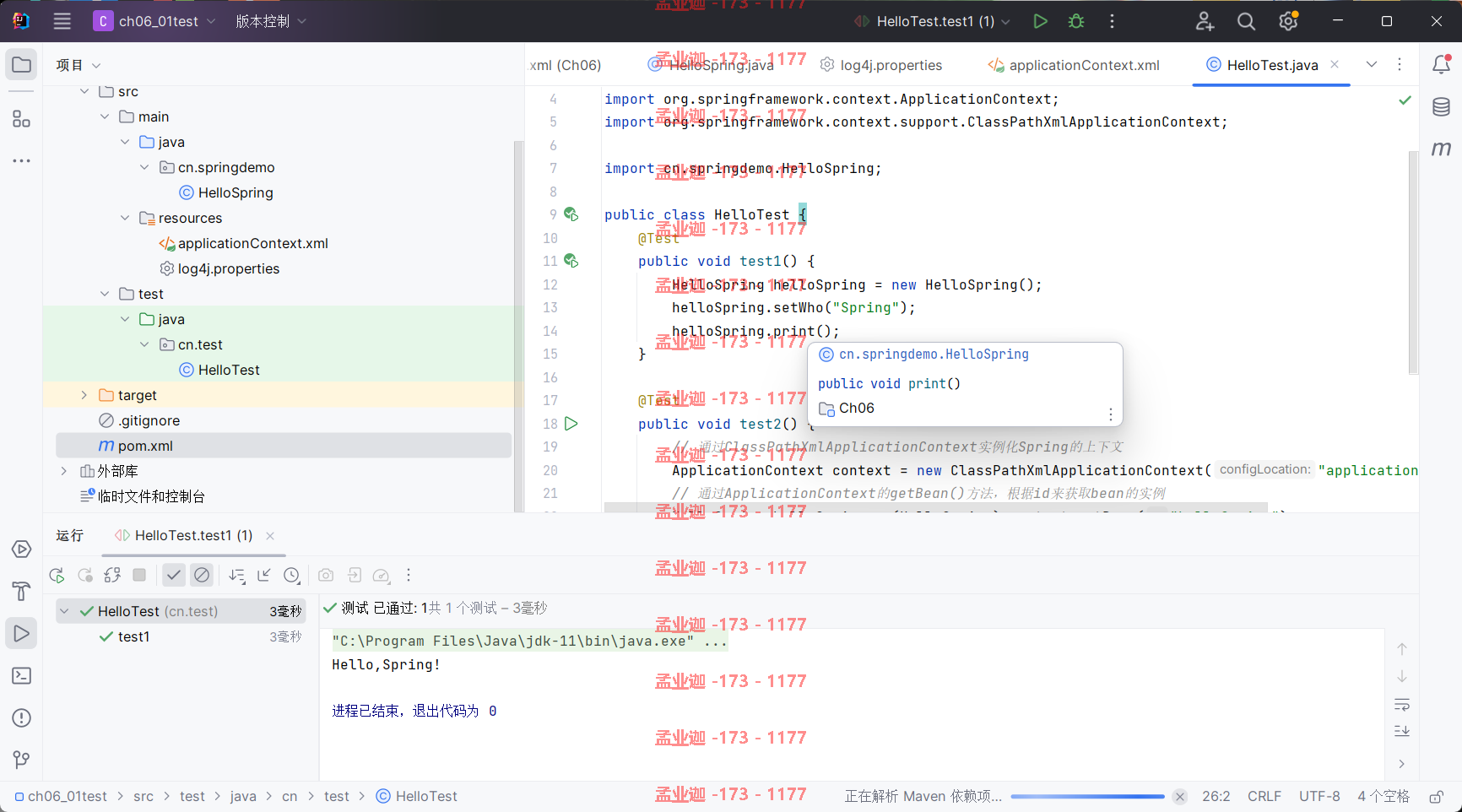Open the Git version control tool window
This screenshot has height=812, width=1462.
click(x=22, y=760)
